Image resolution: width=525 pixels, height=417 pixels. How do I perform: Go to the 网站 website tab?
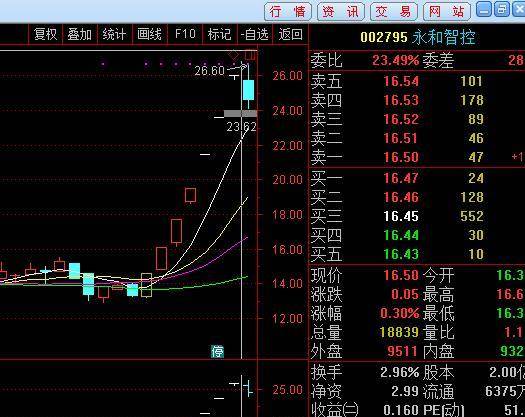pyautogui.click(x=447, y=12)
